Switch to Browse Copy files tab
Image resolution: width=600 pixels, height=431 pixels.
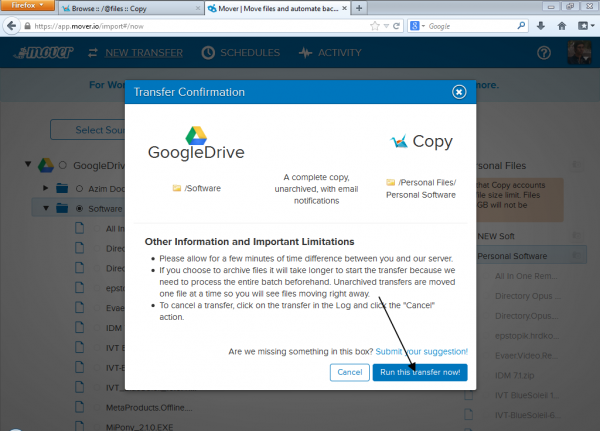[x=130, y=8]
